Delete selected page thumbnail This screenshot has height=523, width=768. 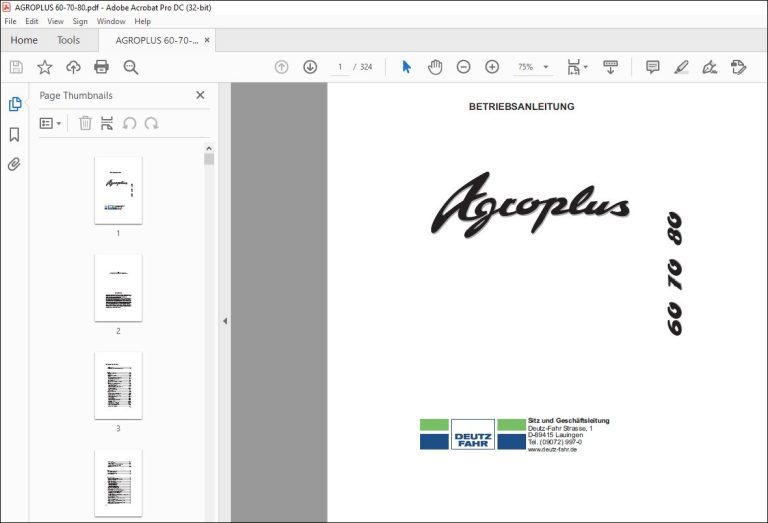click(x=85, y=123)
